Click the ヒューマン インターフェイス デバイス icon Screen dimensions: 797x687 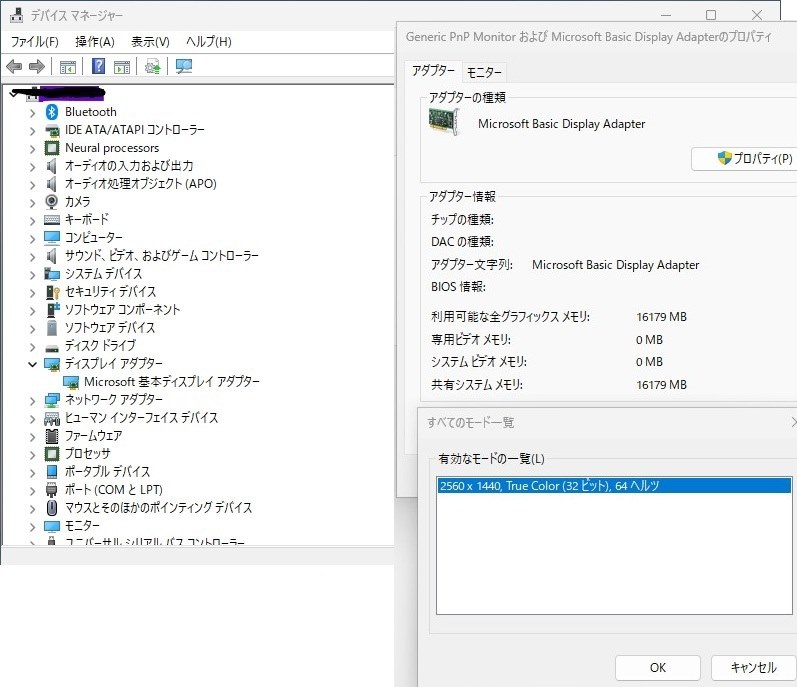pyautogui.click(x=52, y=419)
